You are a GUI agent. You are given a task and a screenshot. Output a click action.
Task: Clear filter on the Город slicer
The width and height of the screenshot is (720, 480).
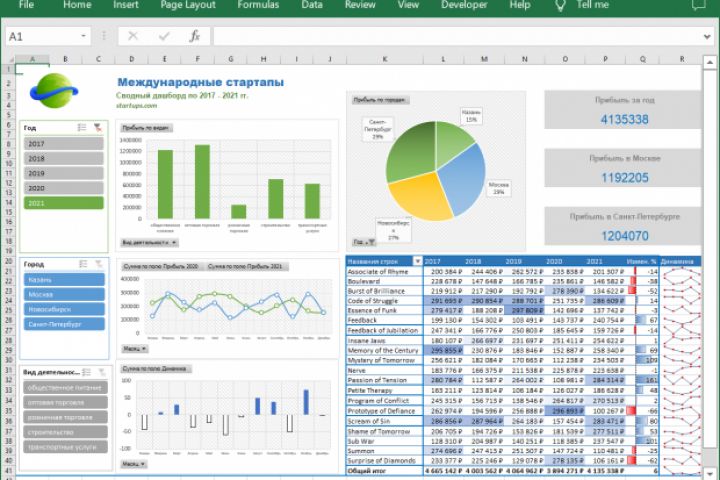(99, 264)
